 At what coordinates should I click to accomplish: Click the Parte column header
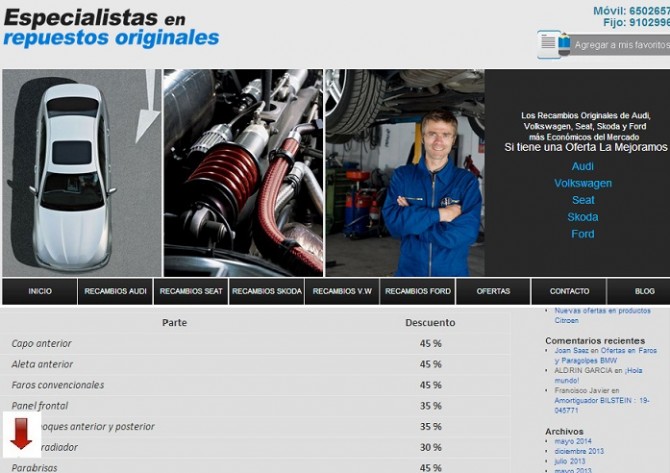pyautogui.click(x=174, y=323)
